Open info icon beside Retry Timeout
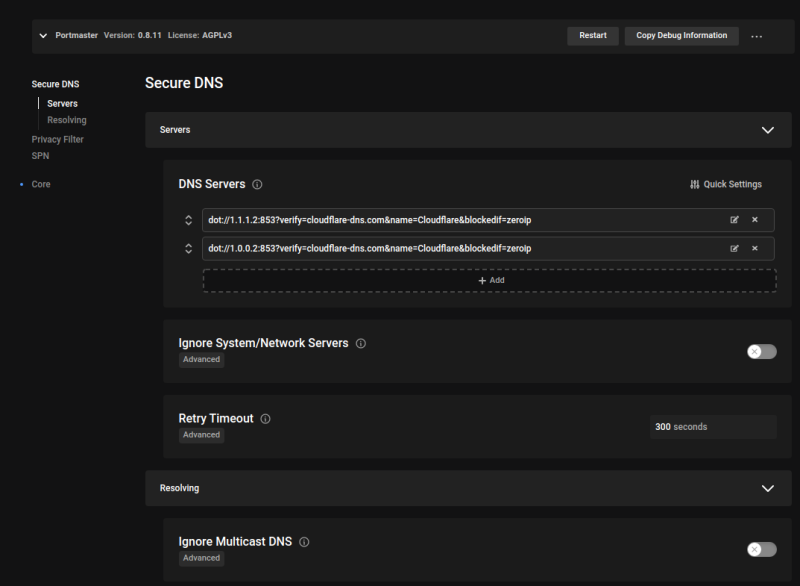The width and height of the screenshot is (800, 586). point(266,419)
